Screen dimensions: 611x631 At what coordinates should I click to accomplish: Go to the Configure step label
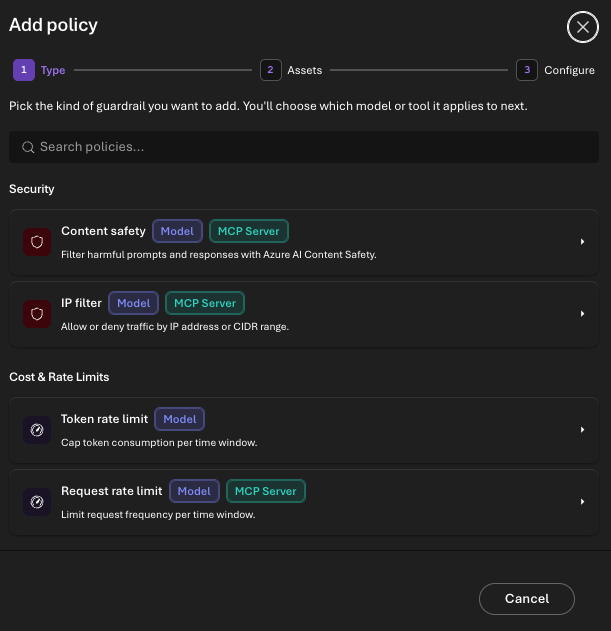pos(569,70)
